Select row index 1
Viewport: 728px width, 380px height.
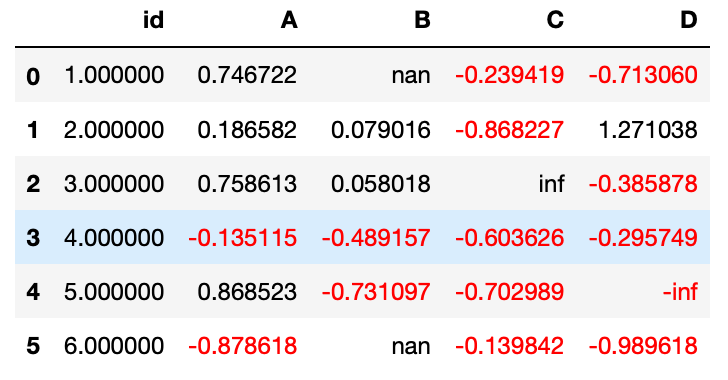[33, 130]
